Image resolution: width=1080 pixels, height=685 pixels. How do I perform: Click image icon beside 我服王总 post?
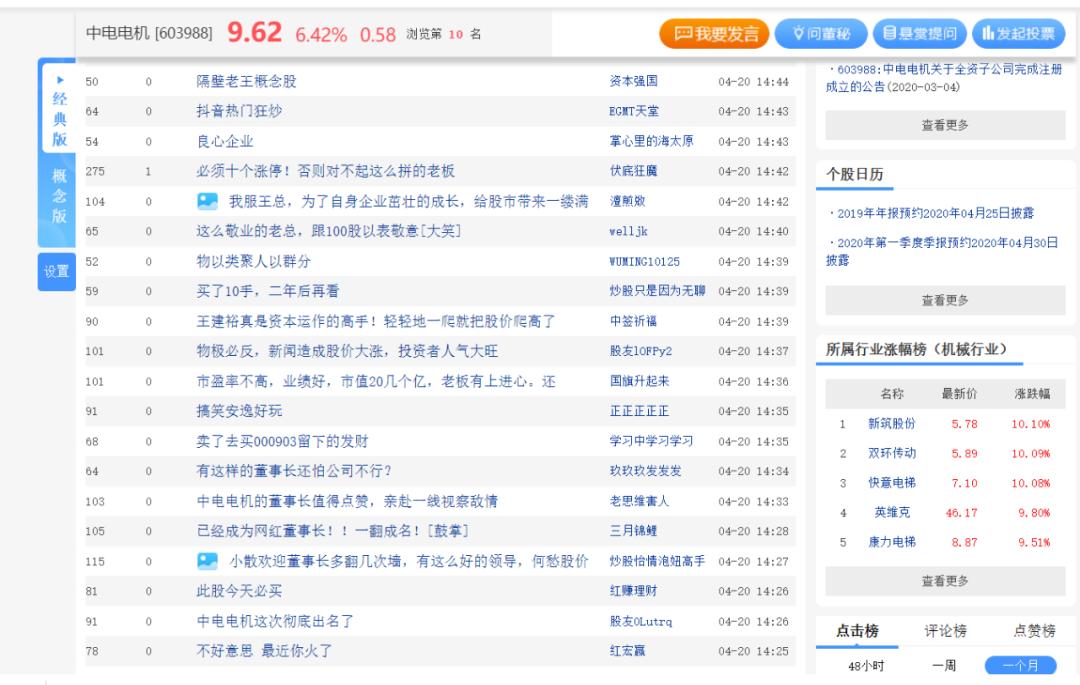(x=207, y=202)
